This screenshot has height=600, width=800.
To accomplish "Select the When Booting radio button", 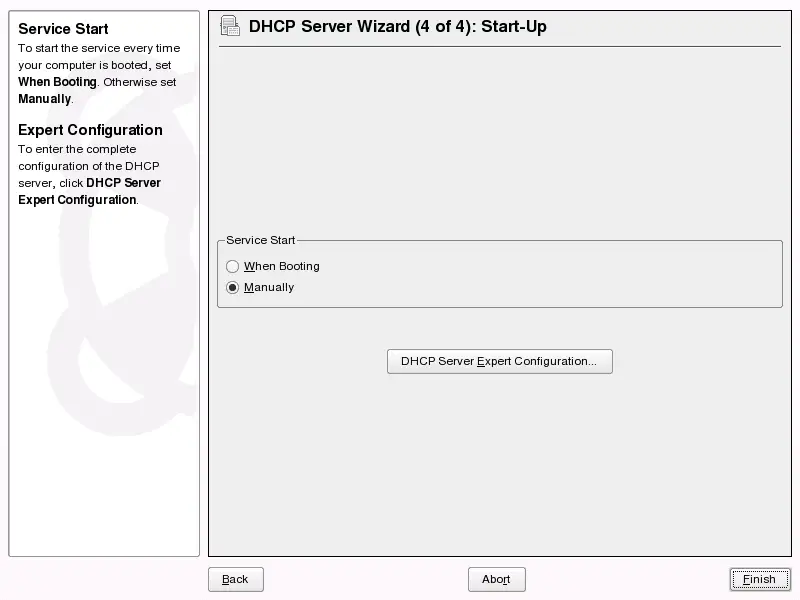I will pyautogui.click(x=233, y=266).
